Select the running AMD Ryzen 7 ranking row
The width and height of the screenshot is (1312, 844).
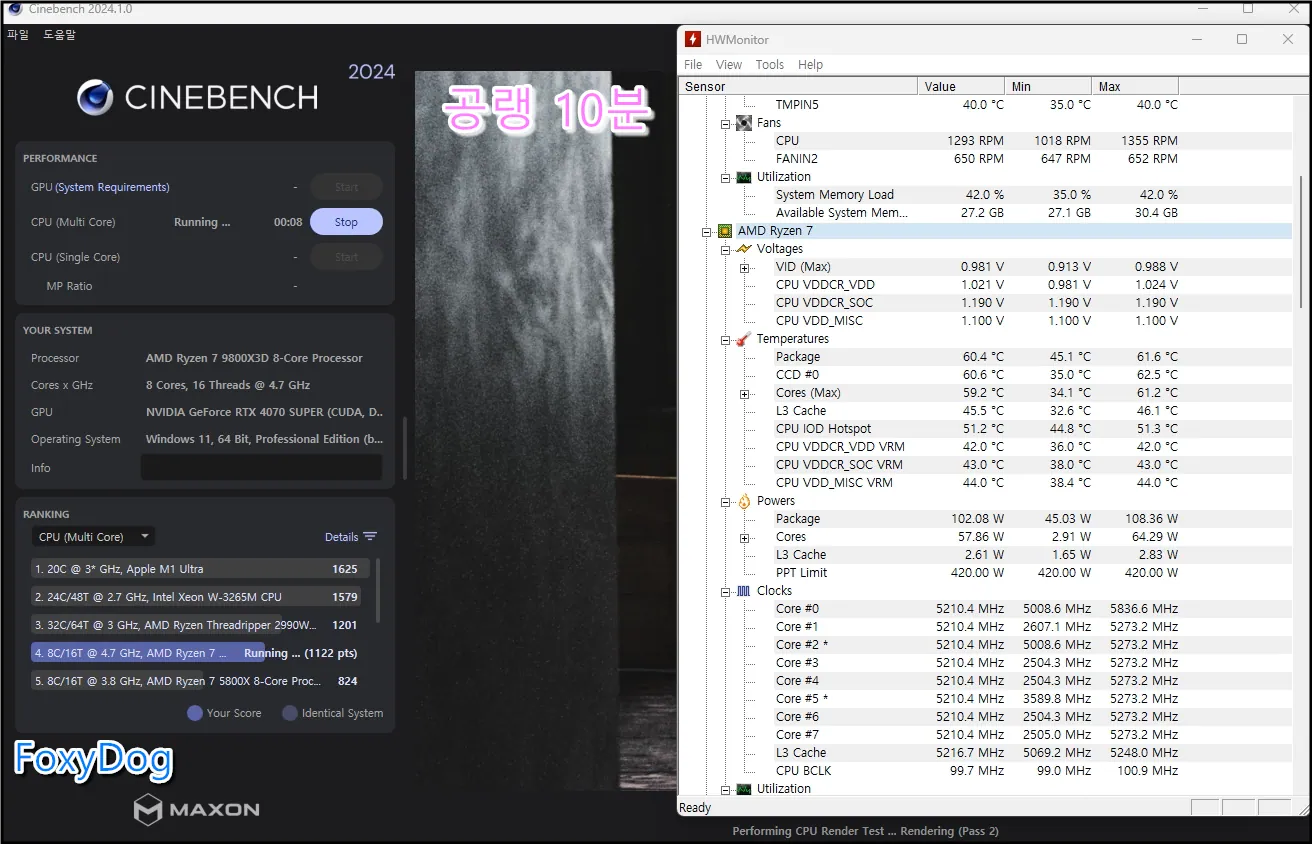click(200, 653)
